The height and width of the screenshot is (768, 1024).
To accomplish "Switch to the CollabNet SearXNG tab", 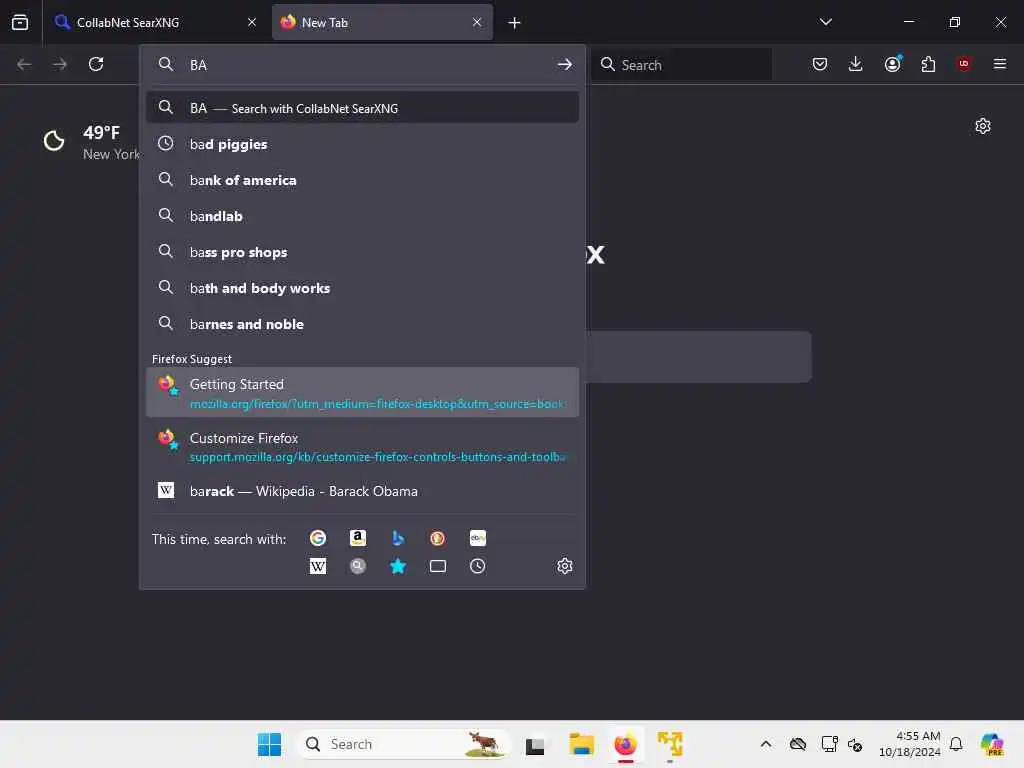I will tap(154, 22).
